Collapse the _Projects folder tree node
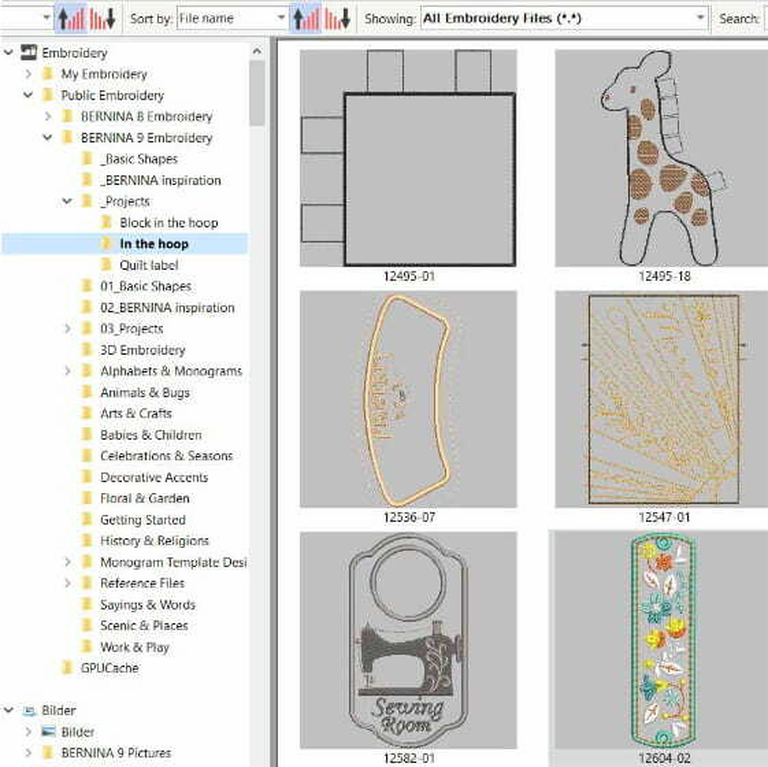Screen dimensions: 768x767 [x=67, y=201]
